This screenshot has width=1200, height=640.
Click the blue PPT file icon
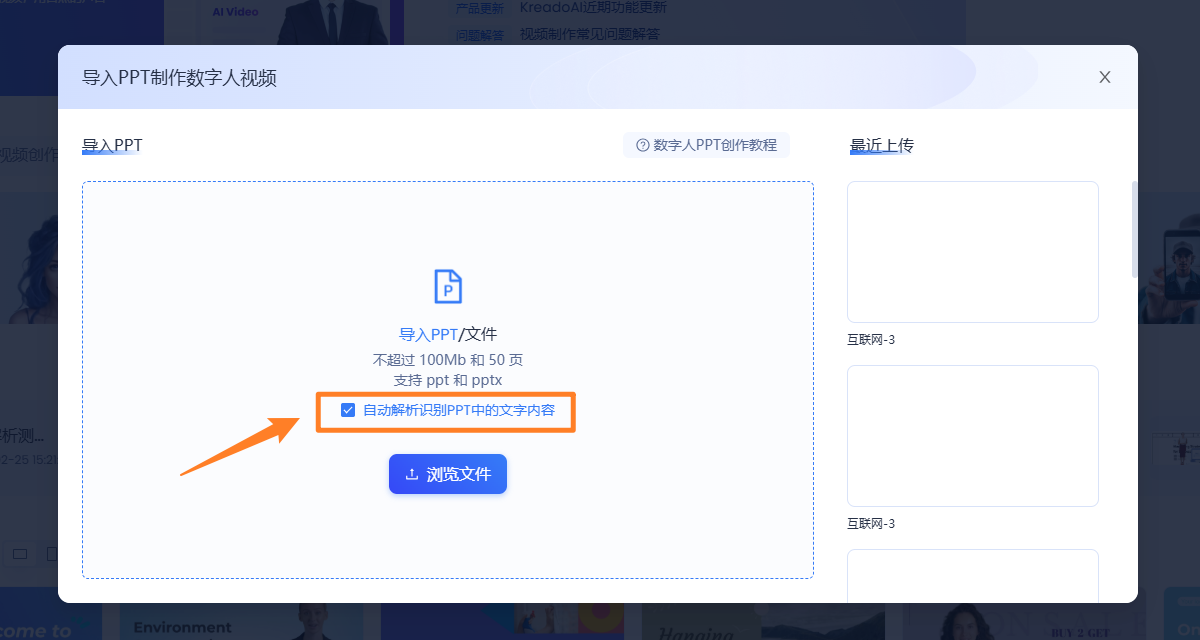(x=448, y=286)
